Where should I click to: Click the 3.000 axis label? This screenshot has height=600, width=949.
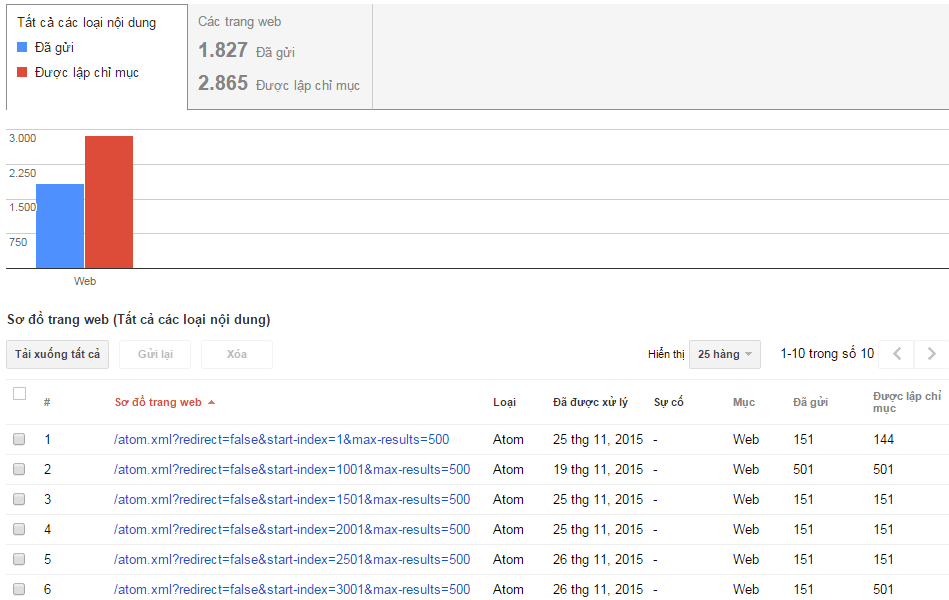click(22, 138)
